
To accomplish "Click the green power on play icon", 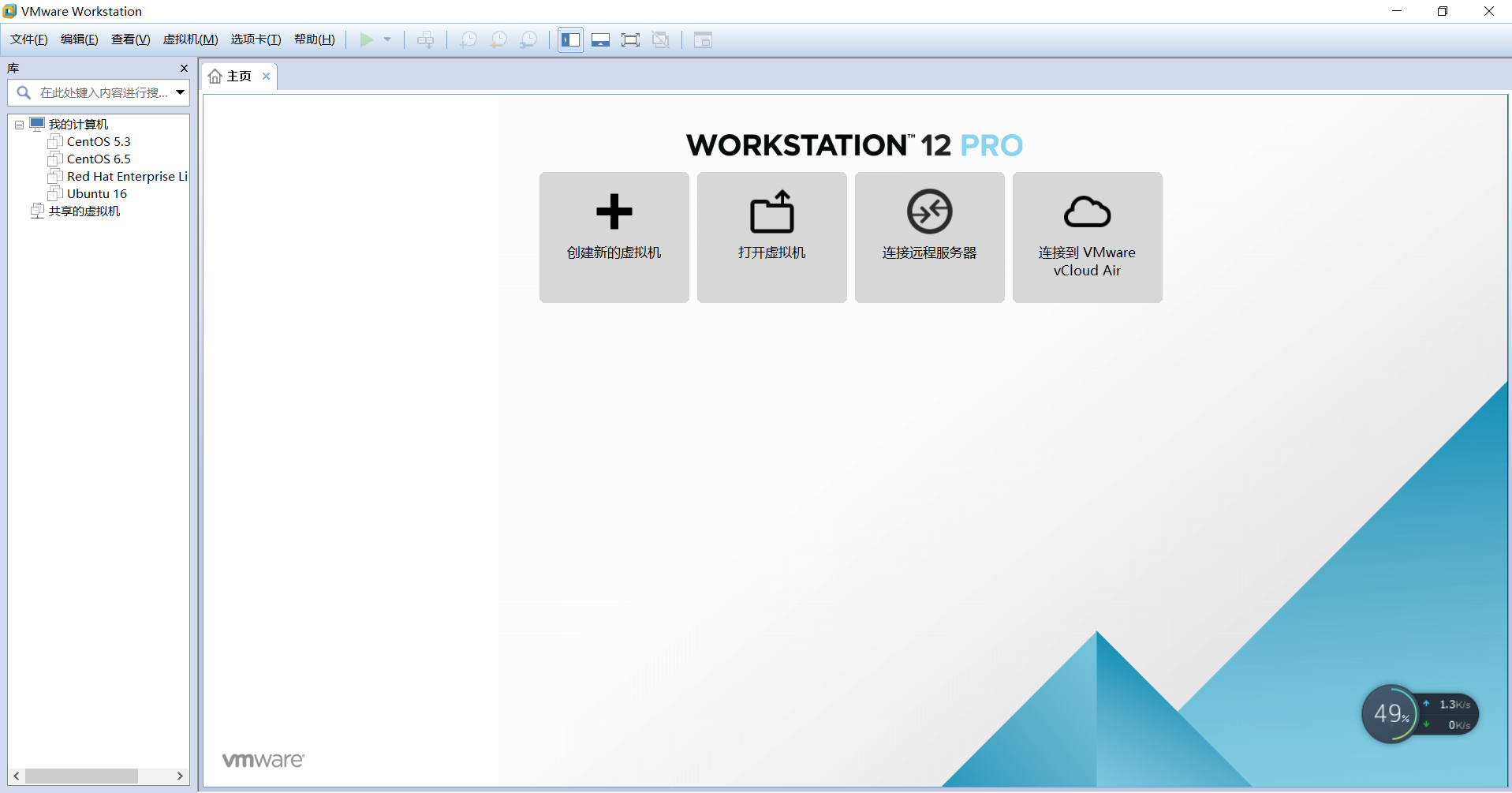I will 367,39.
